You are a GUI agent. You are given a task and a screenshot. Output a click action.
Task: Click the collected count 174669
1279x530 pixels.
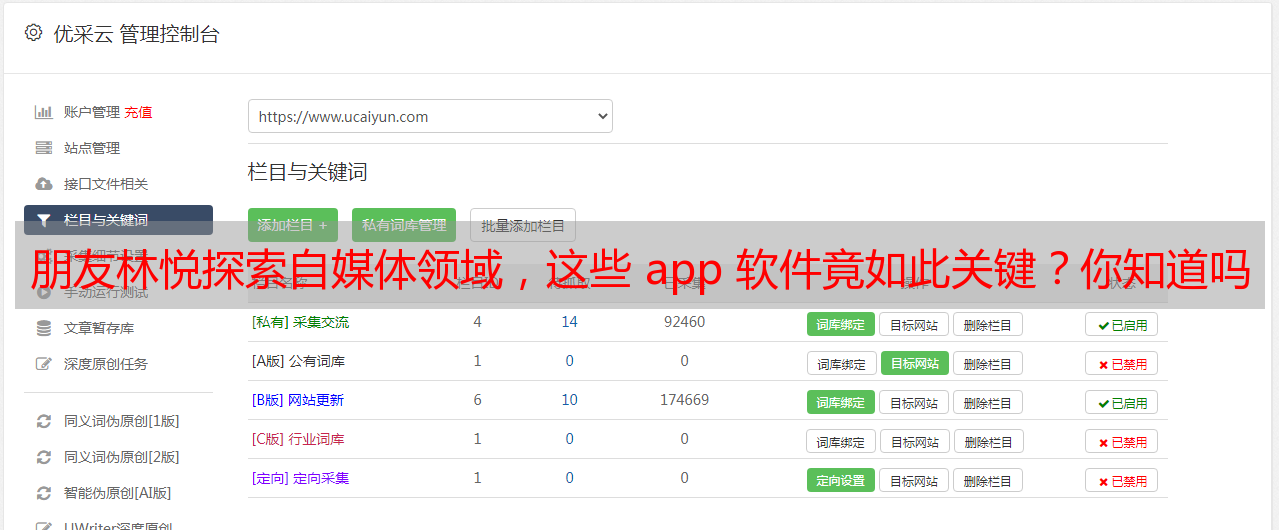684,400
